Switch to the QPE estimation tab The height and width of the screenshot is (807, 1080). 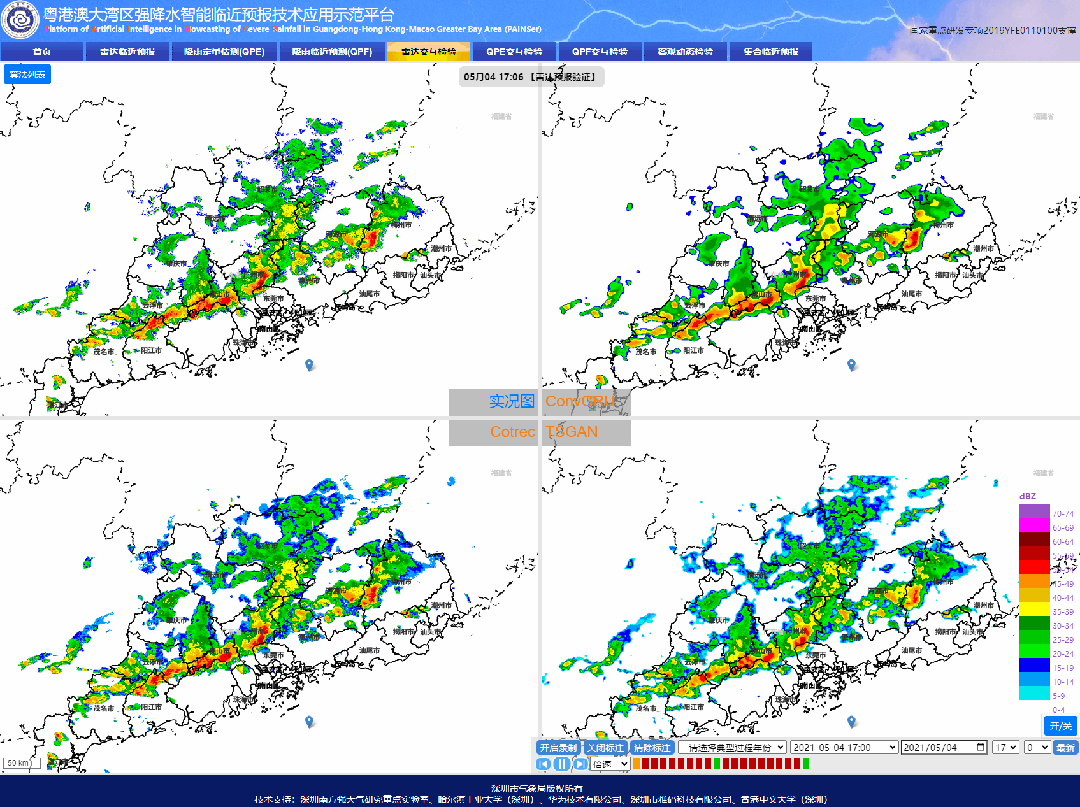(x=225, y=52)
